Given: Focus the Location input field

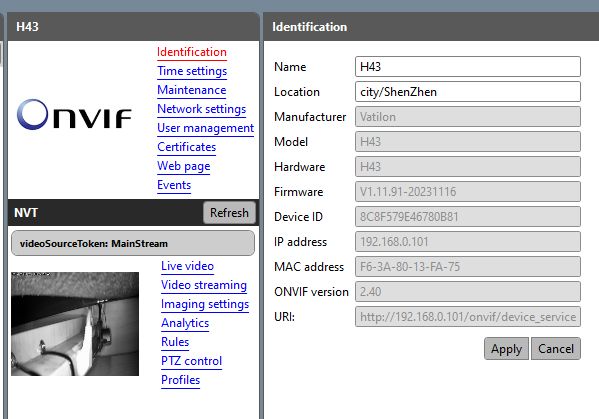Looking at the screenshot, I should 468,92.
